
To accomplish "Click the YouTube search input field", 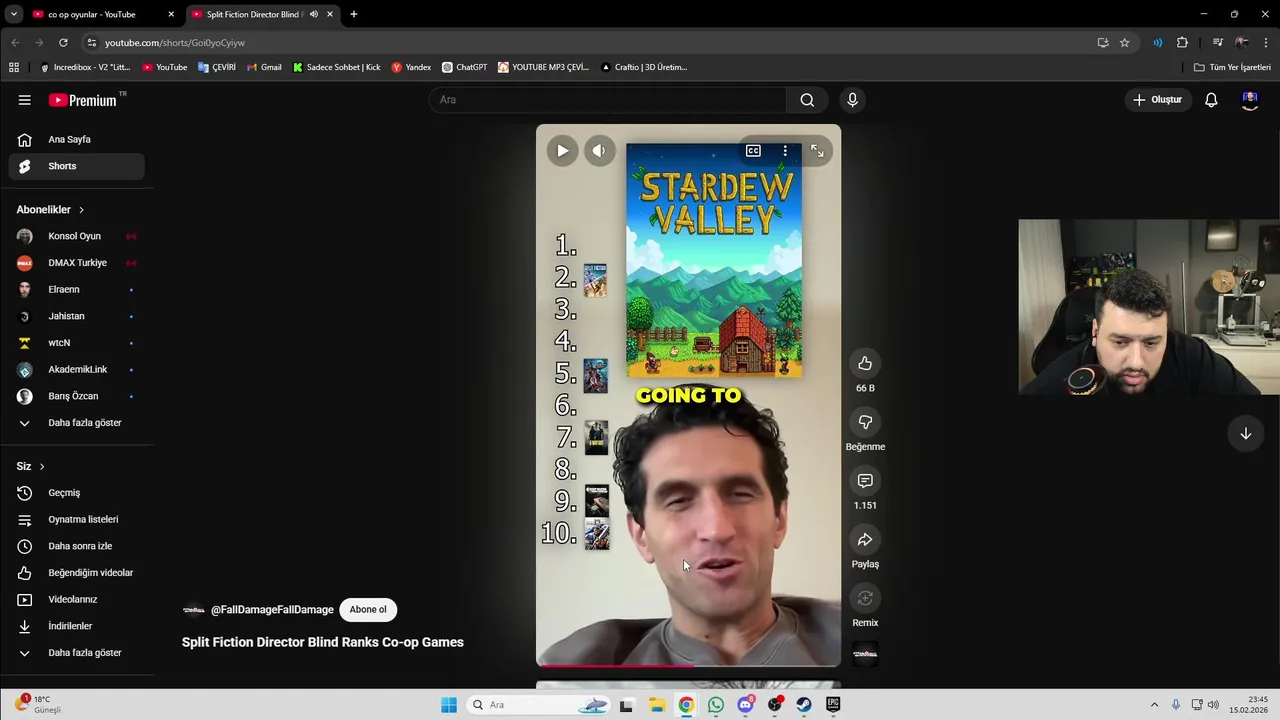I will point(608,100).
